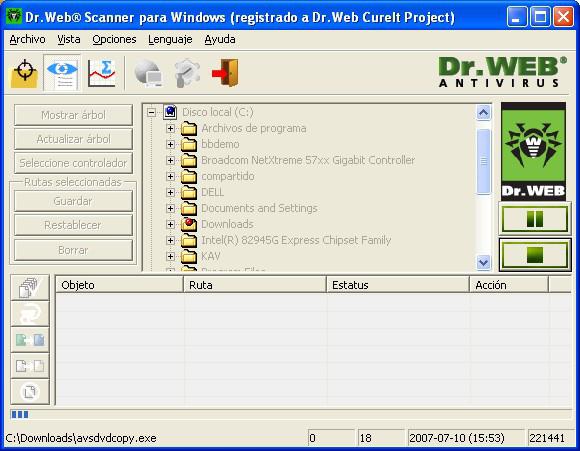The height and width of the screenshot is (451, 580).
Task: Click the tree scrollbar down arrow
Action: (483, 262)
